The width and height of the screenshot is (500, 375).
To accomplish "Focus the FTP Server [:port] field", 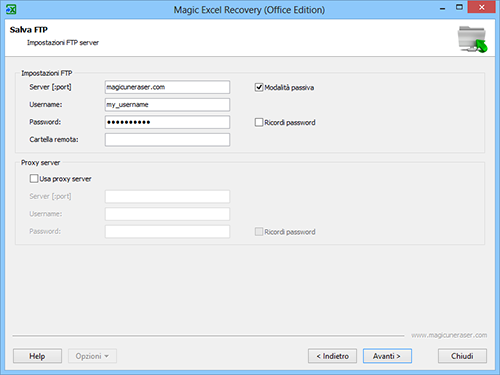I will pos(167,87).
